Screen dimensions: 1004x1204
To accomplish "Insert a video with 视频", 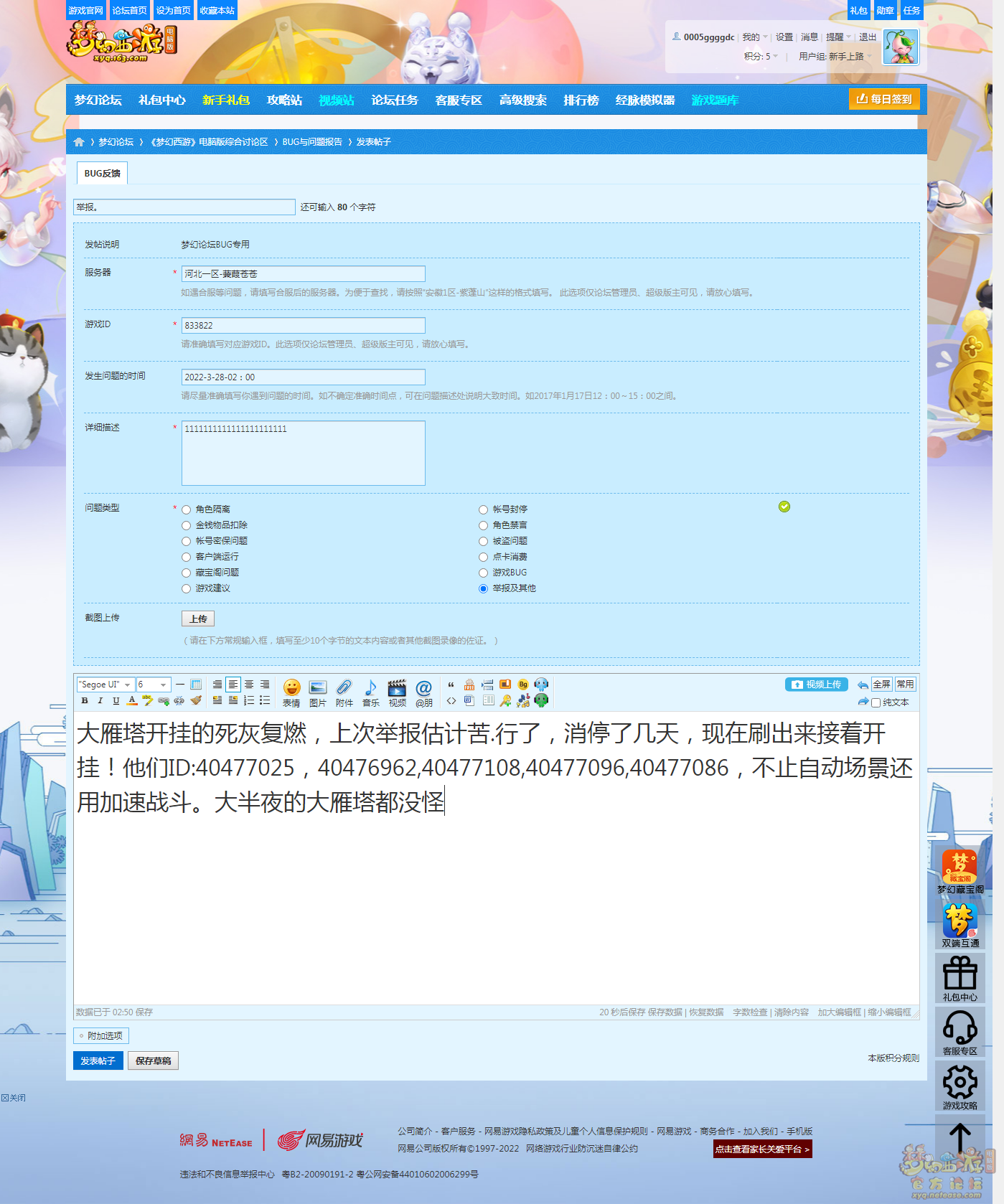I will tap(398, 693).
